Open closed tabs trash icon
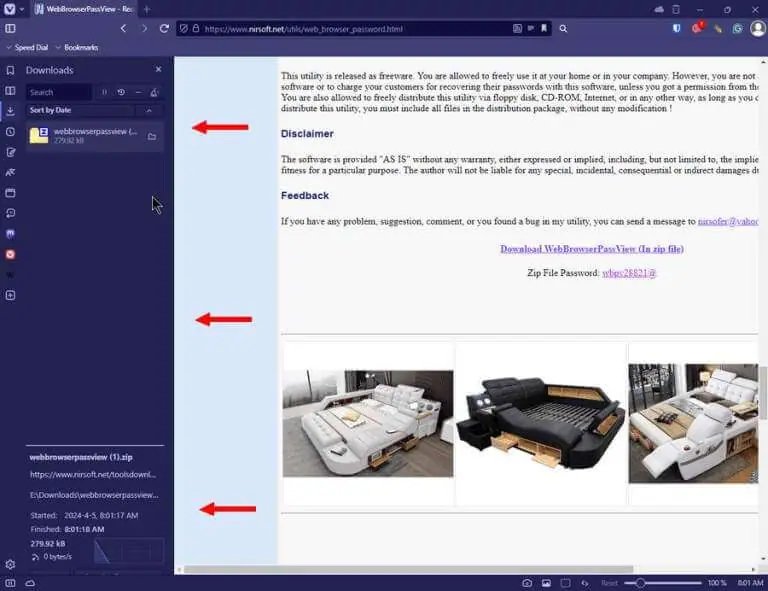The height and width of the screenshot is (591, 768). [676, 9]
